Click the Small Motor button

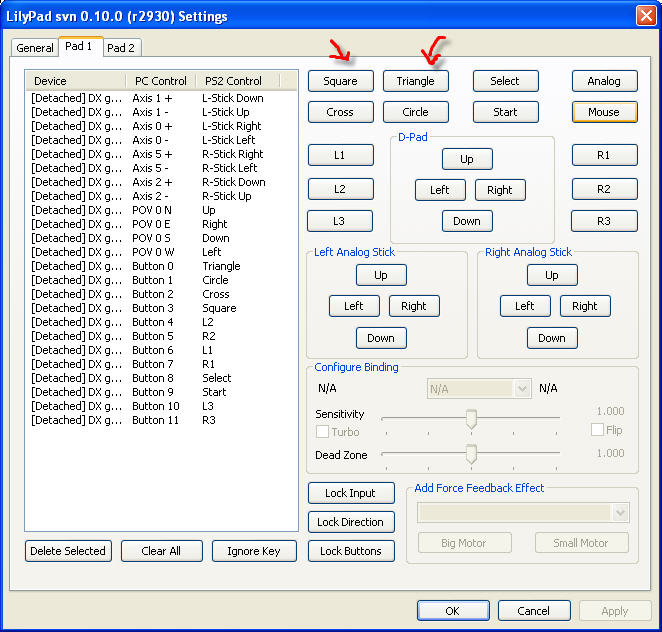pyautogui.click(x=582, y=542)
